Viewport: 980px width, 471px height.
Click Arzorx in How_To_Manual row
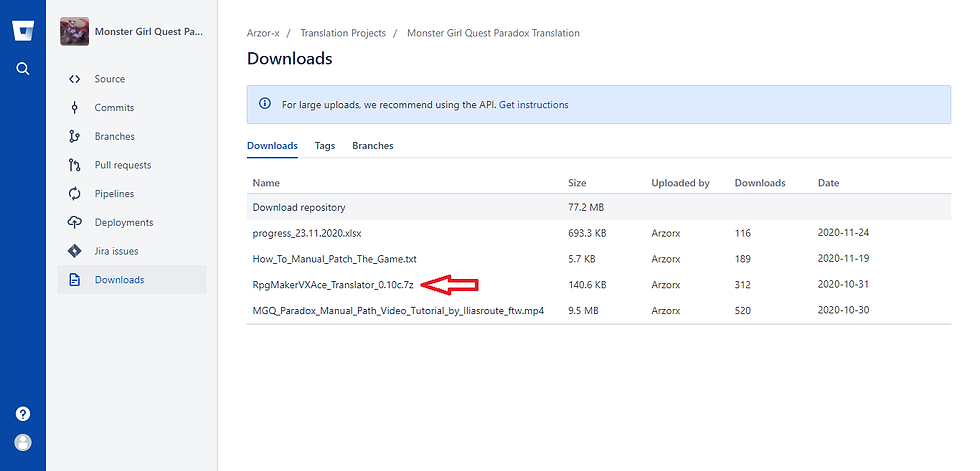point(666,259)
